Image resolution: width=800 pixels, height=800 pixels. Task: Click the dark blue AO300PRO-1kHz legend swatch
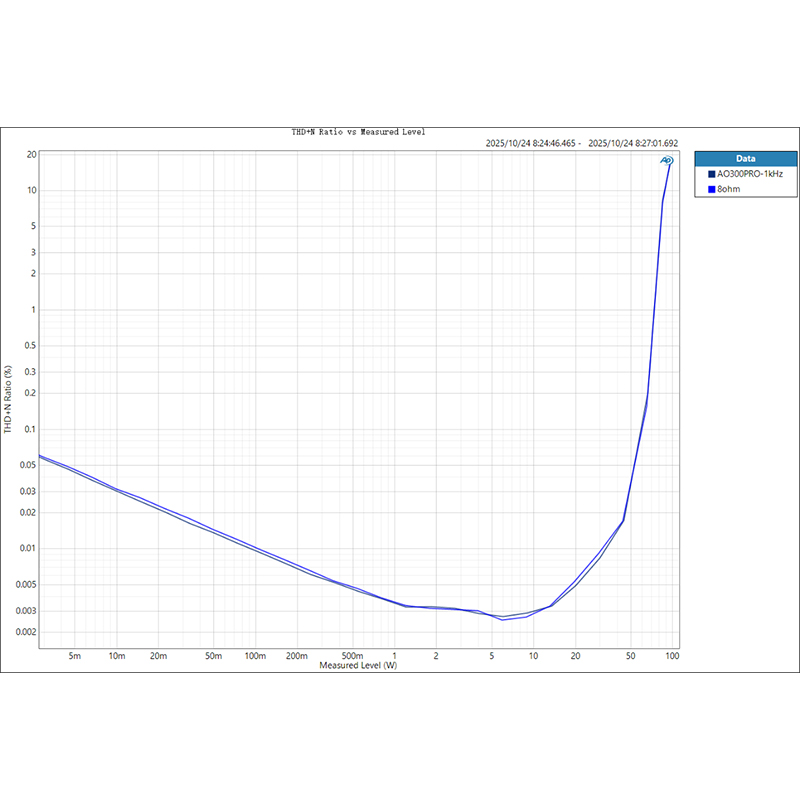click(711, 174)
